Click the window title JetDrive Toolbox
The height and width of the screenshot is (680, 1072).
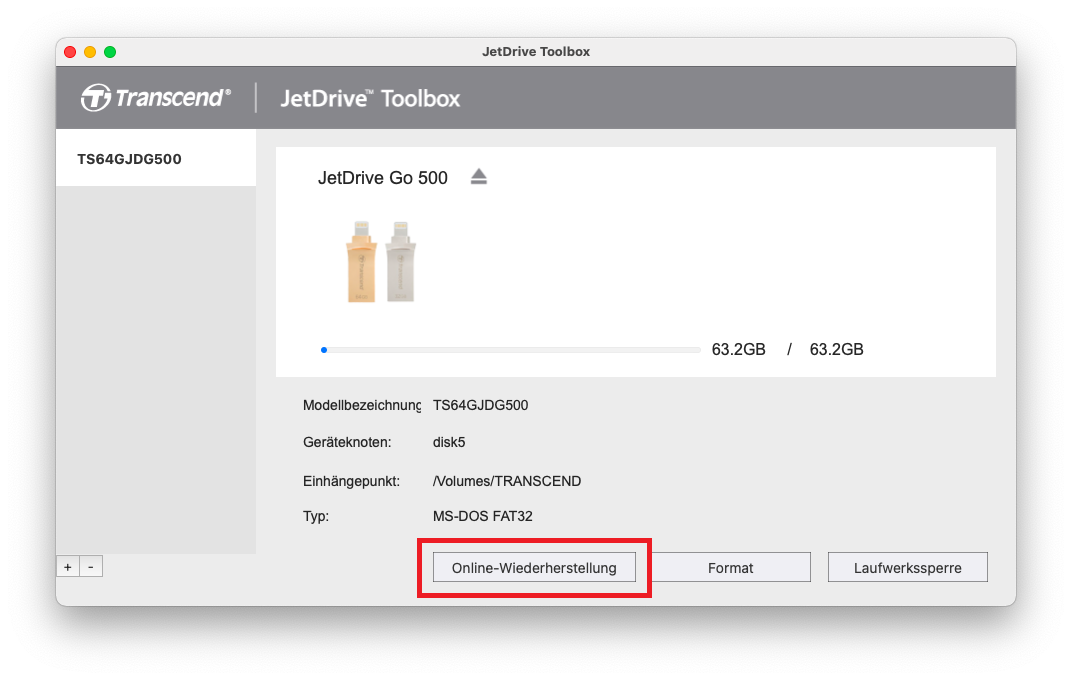[x=536, y=51]
